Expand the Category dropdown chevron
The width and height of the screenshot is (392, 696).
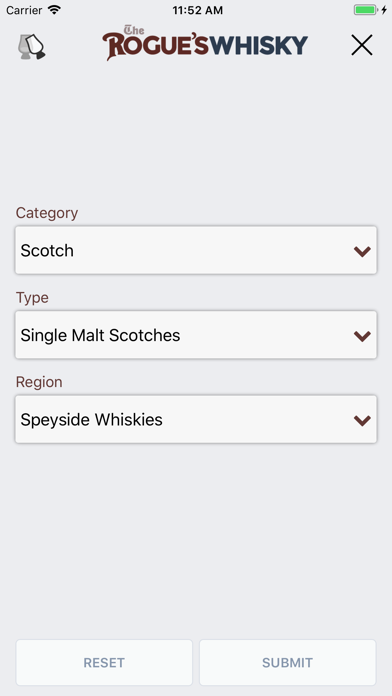362,251
